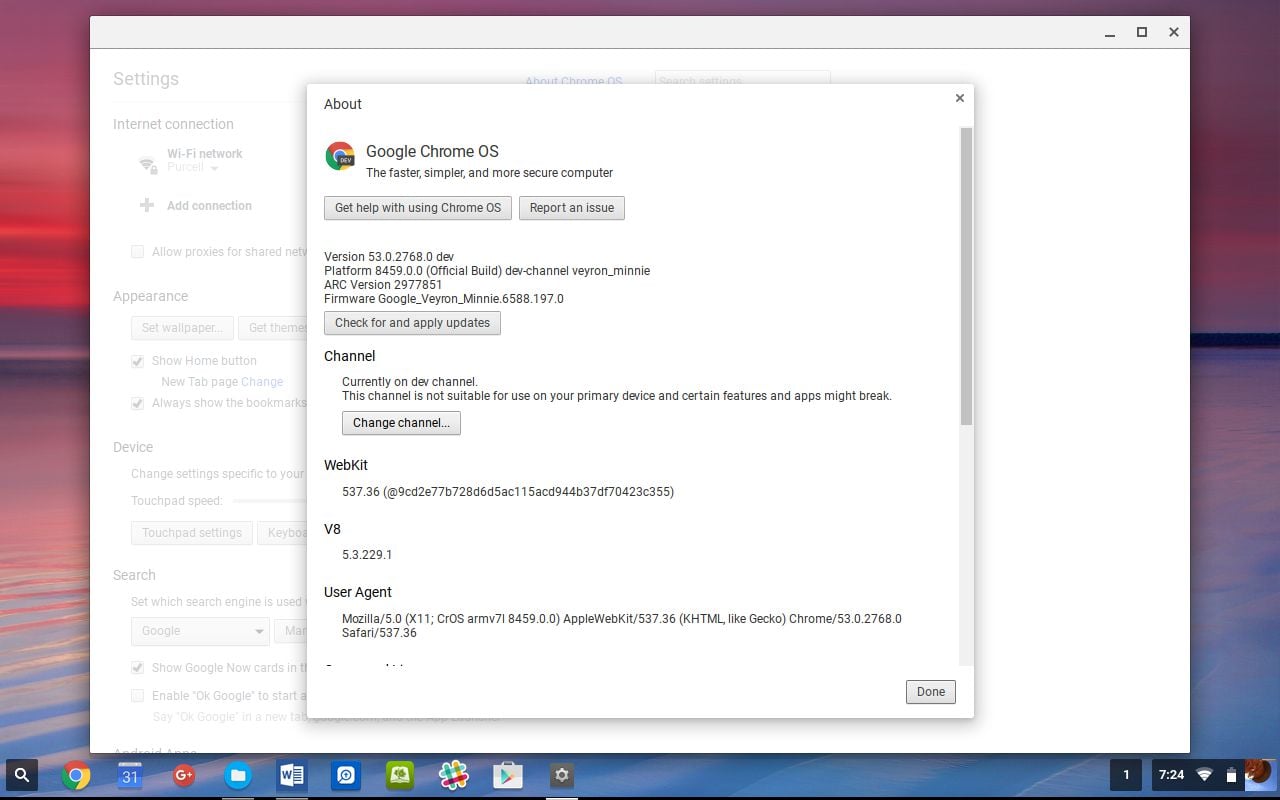This screenshot has width=1280, height=800.
Task: Open the Slack app from the shelf
Action: [x=454, y=775]
